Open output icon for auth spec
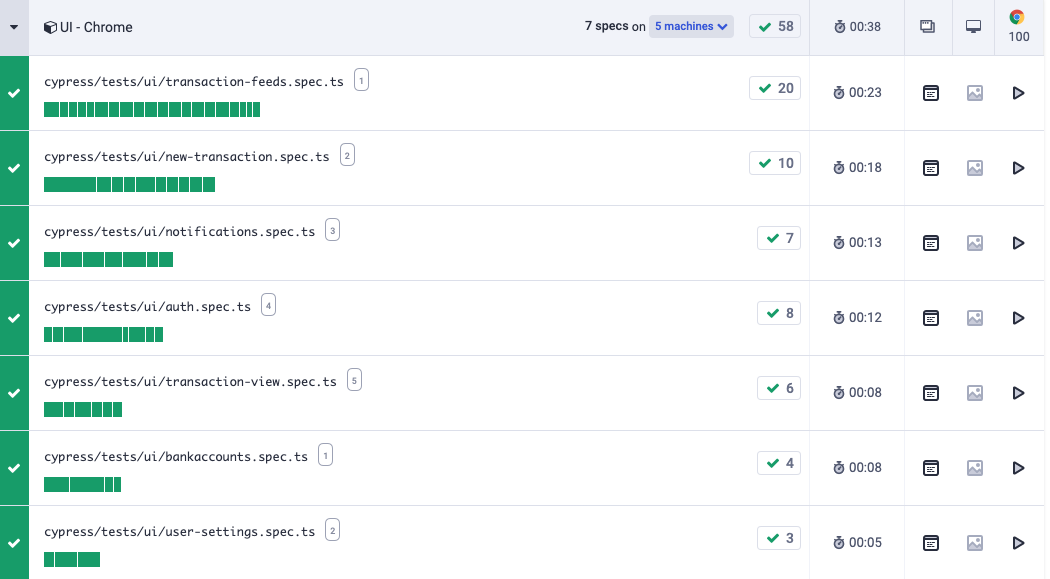This screenshot has width=1050, height=579. click(930, 318)
